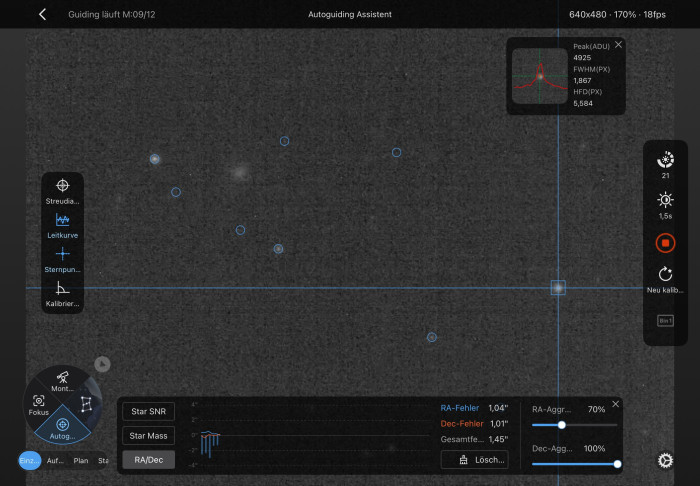Image resolution: width=700 pixels, height=486 pixels.
Task: Select the Autoguiding wheel segment
Action: click(62, 428)
